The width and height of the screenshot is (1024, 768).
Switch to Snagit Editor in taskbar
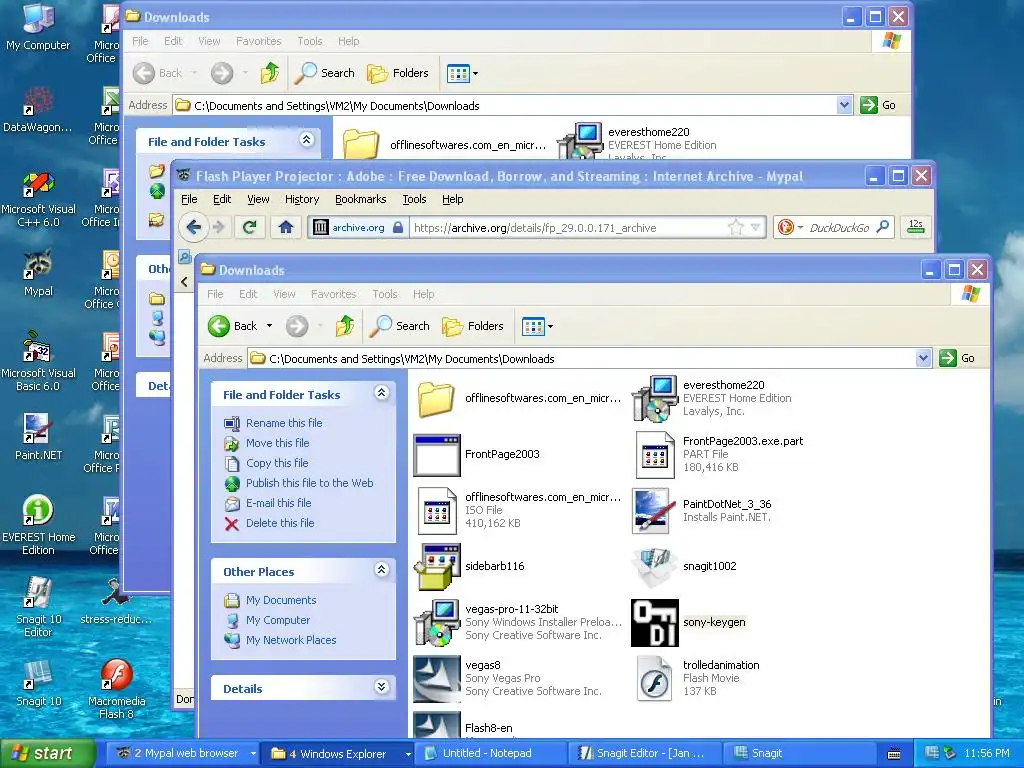(645, 754)
